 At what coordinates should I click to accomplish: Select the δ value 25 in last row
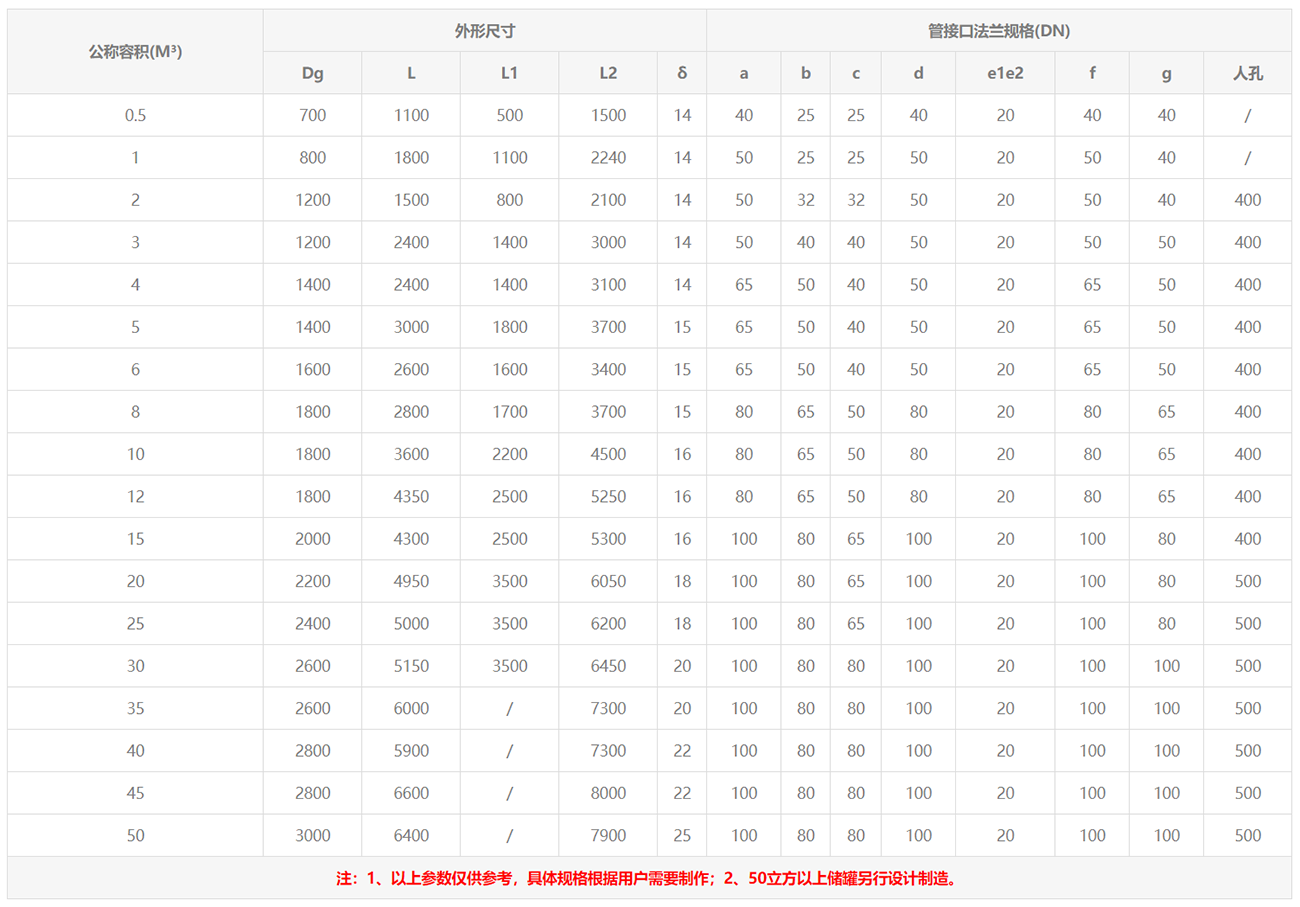(682, 835)
